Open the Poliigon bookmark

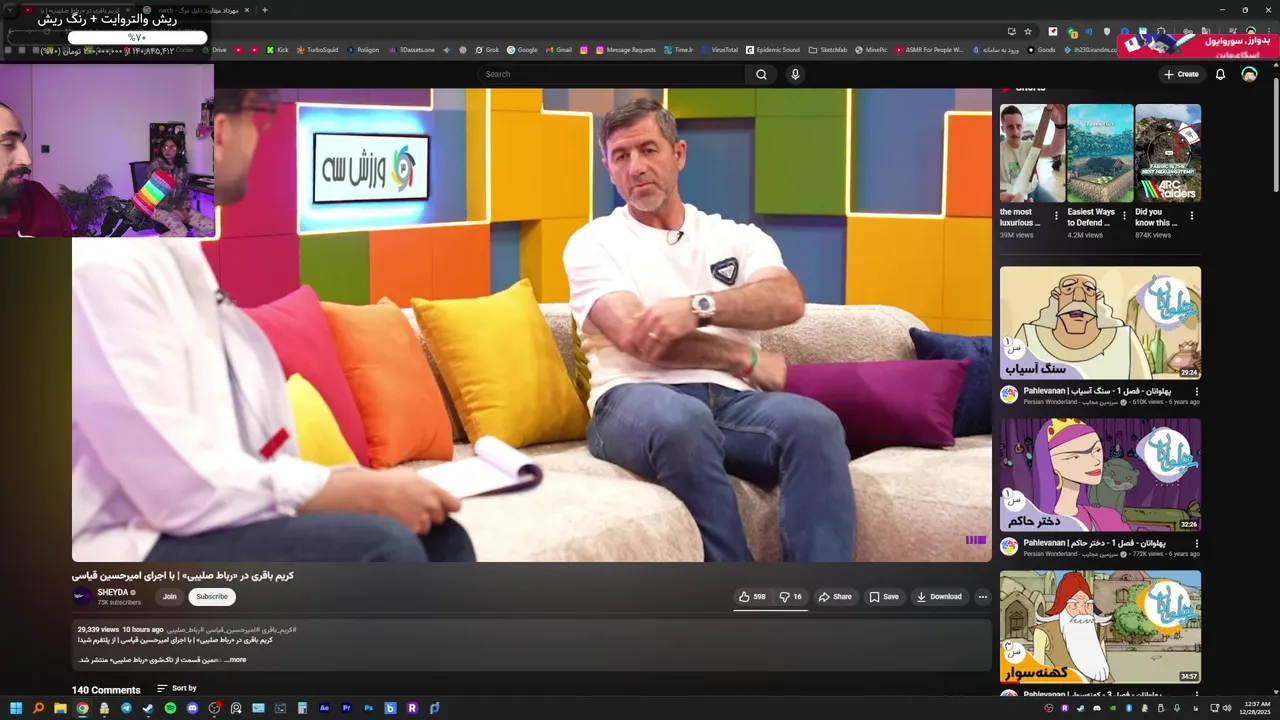pos(362,50)
